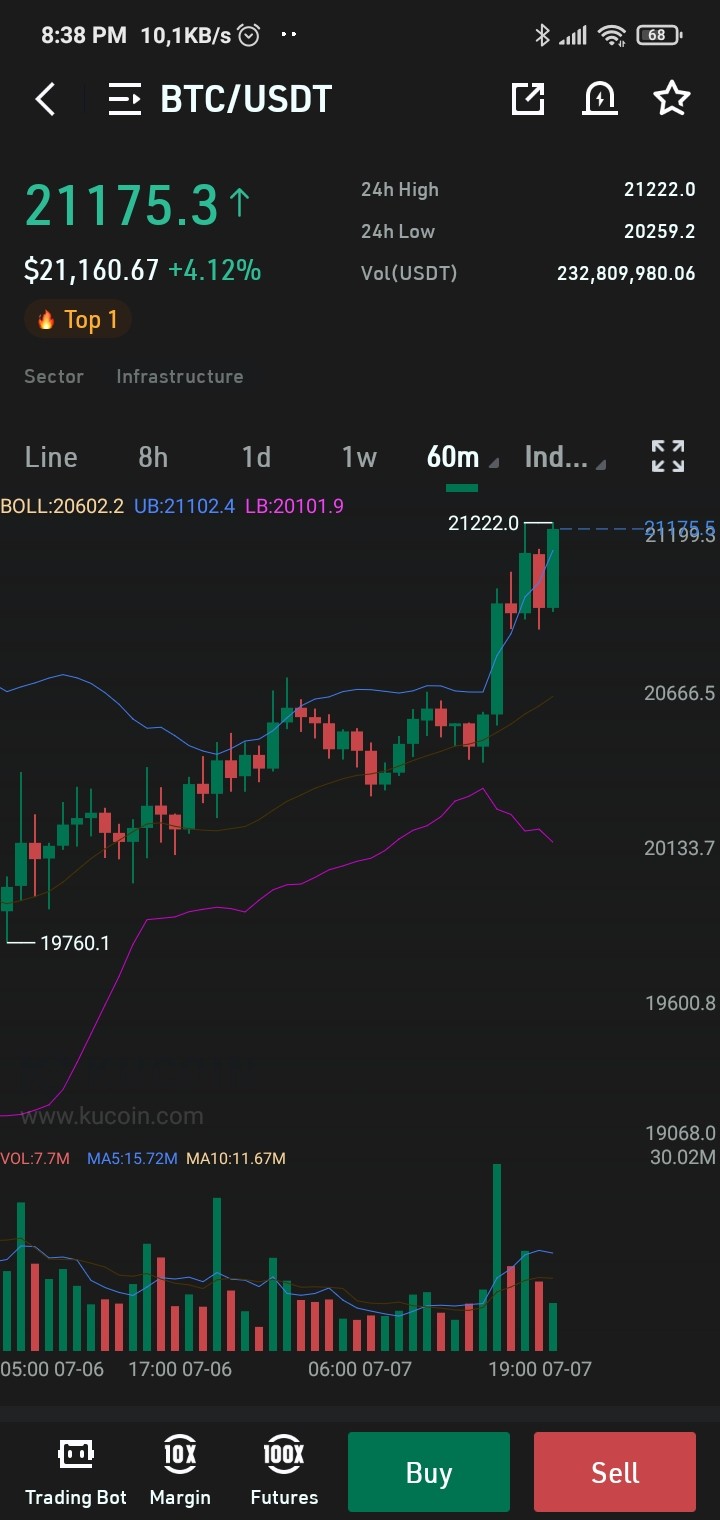Switch to the Line chart tab
720x1520 pixels.
point(51,457)
